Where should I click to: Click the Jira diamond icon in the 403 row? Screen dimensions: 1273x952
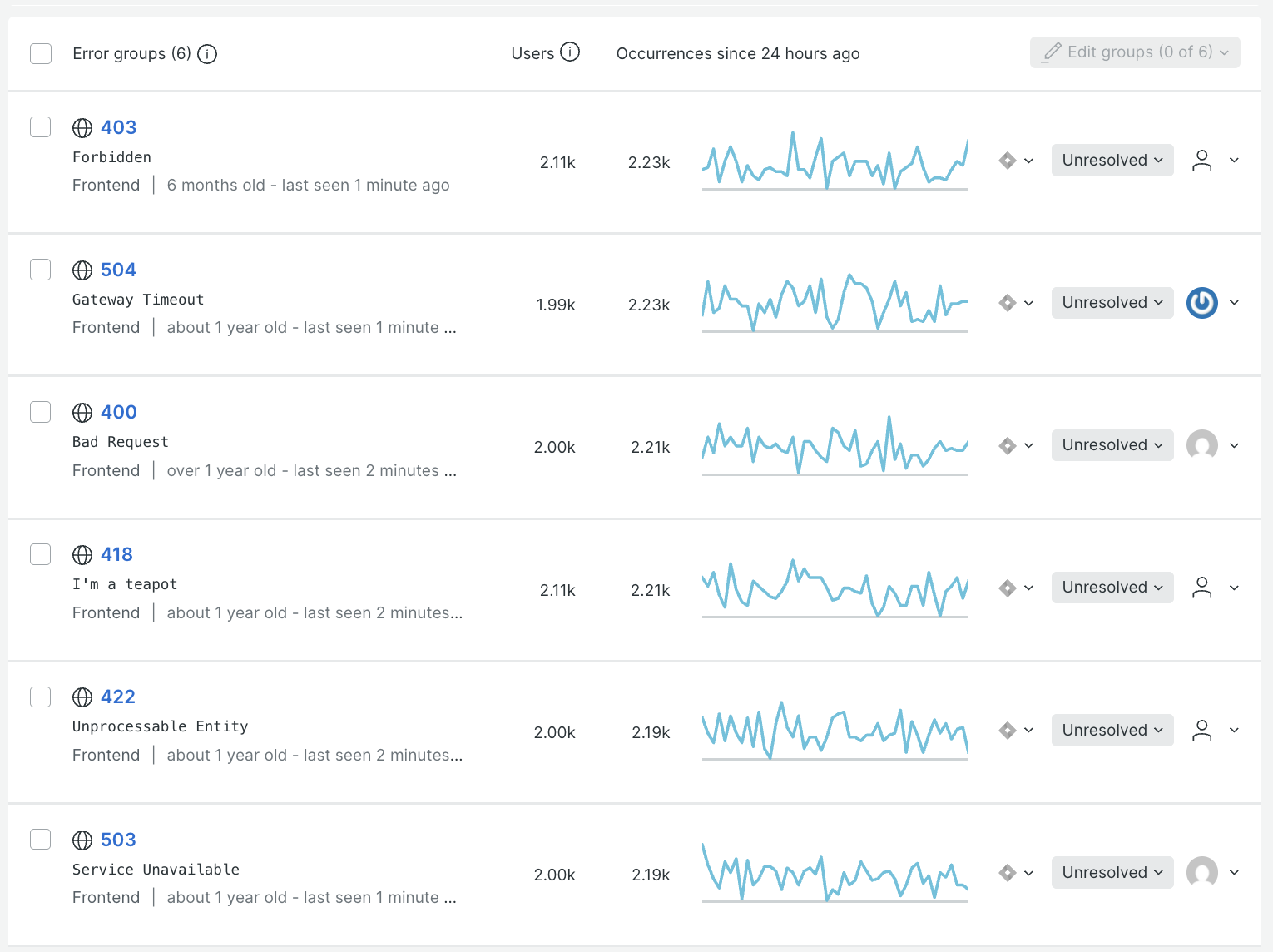click(1008, 161)
